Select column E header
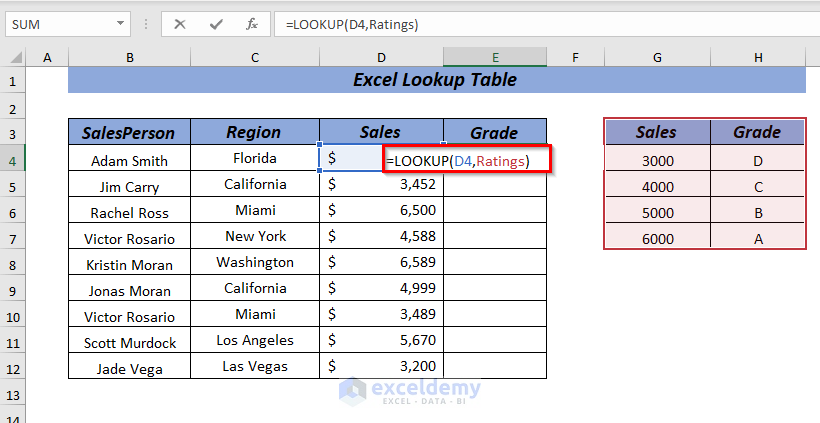This screenshot has height=423, width=820. 495,58
